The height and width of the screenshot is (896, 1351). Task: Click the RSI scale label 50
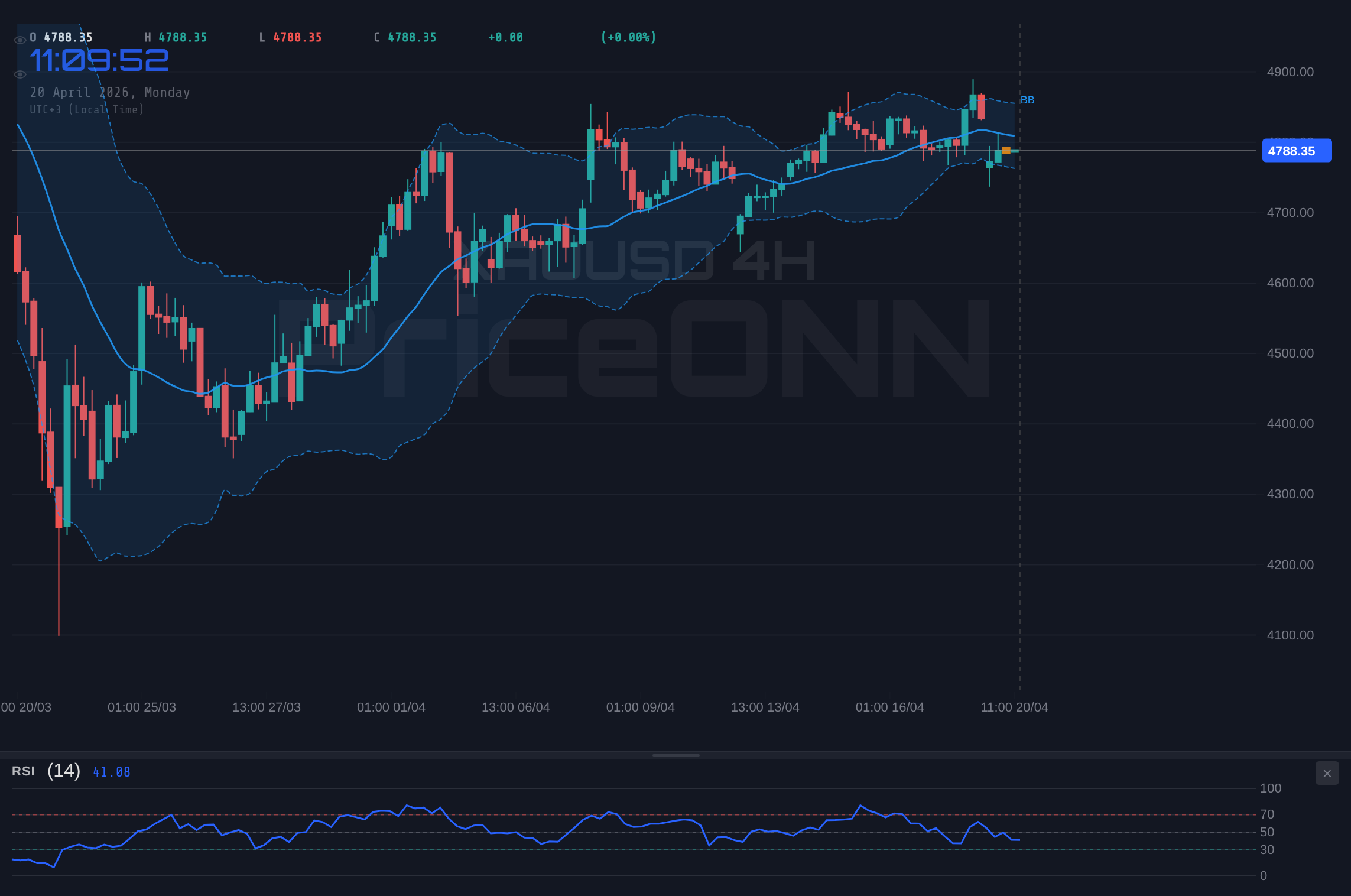coord(1267,832)
